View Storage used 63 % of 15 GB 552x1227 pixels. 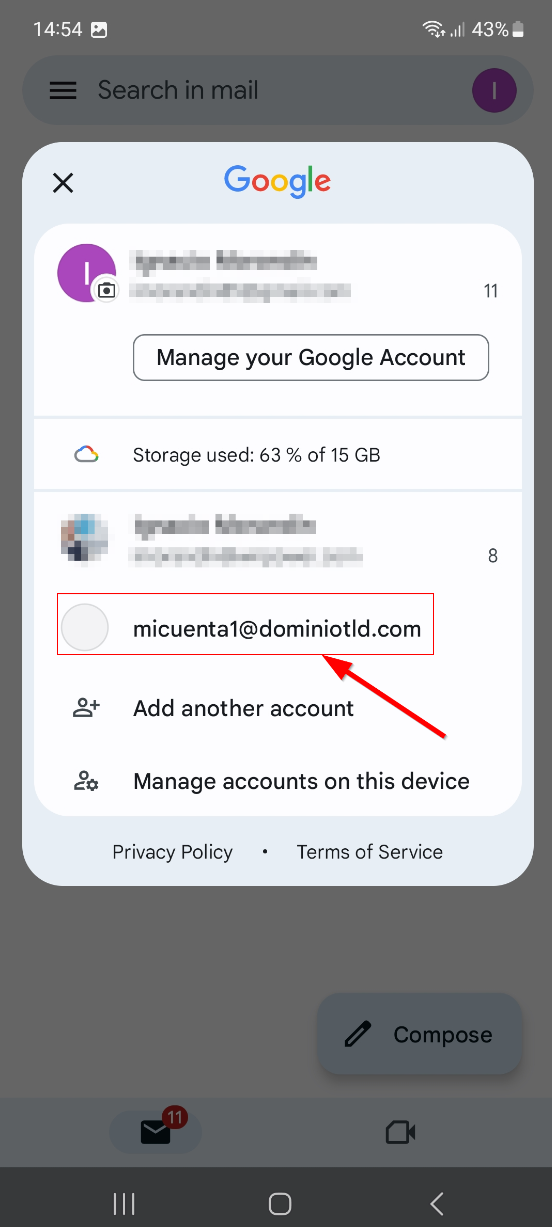tap(256, 455)
